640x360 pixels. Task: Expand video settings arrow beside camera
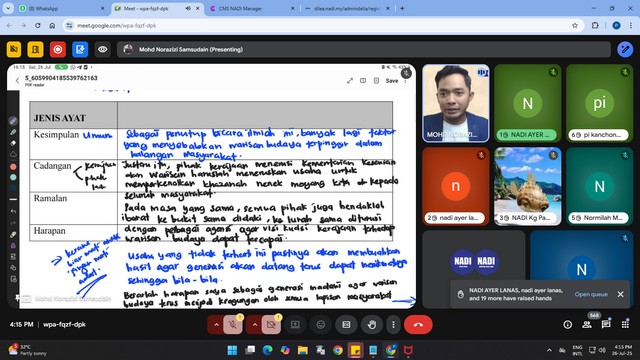pyautogui.click(x=255, y=325)
